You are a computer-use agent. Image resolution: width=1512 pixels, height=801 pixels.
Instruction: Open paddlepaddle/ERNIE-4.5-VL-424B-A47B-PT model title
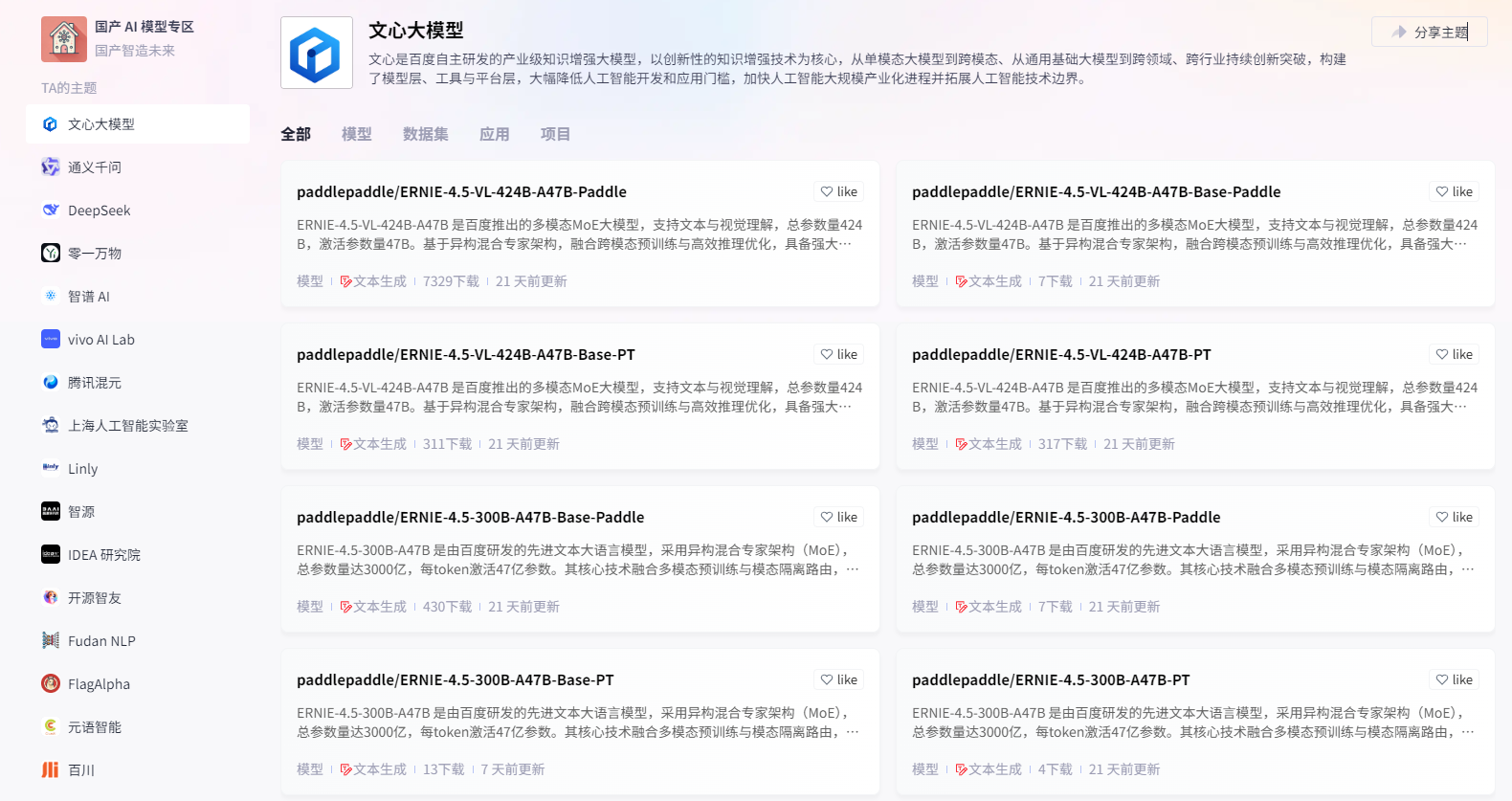[1061, 354]
